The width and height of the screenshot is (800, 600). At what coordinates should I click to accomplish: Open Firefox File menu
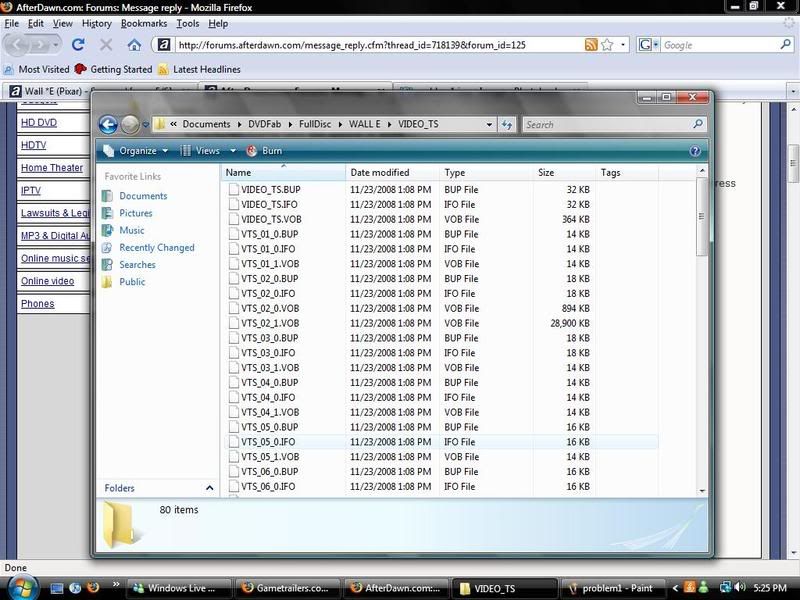pos(11,23)
